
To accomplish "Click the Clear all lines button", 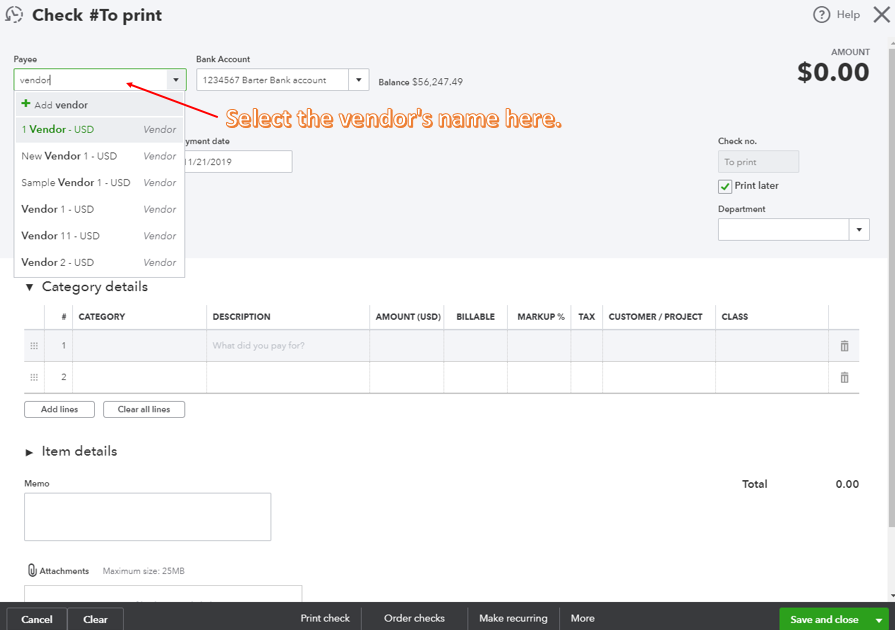I will [144, 409].
